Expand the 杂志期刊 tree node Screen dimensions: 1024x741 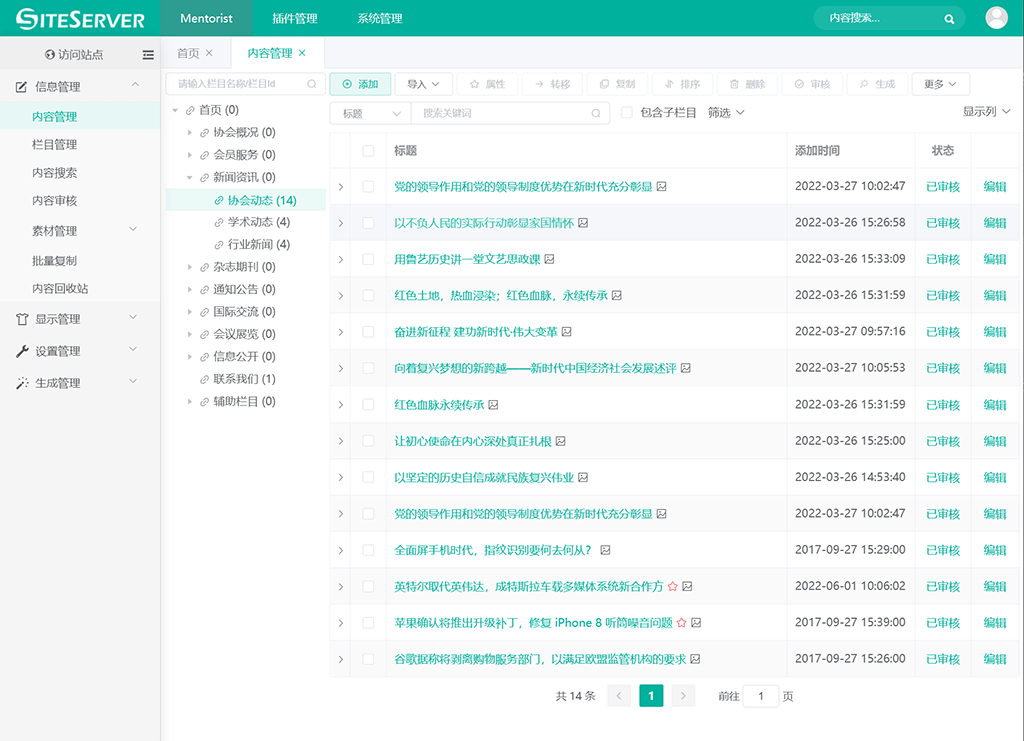click(x=190, y=267)
